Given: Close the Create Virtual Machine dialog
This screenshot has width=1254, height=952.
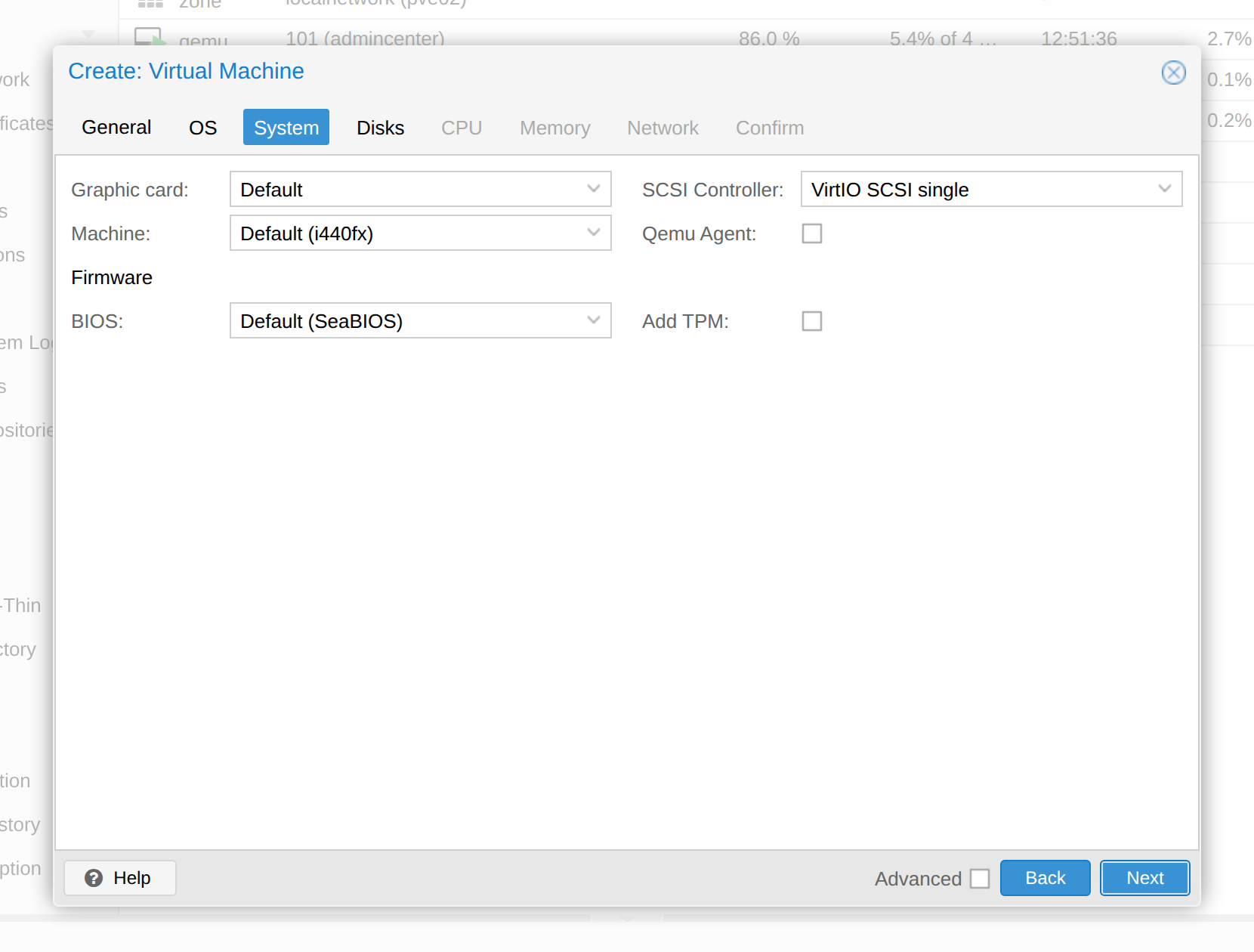Looking at the screenshot, I should pyautogui.click(x=1173, y=73).
